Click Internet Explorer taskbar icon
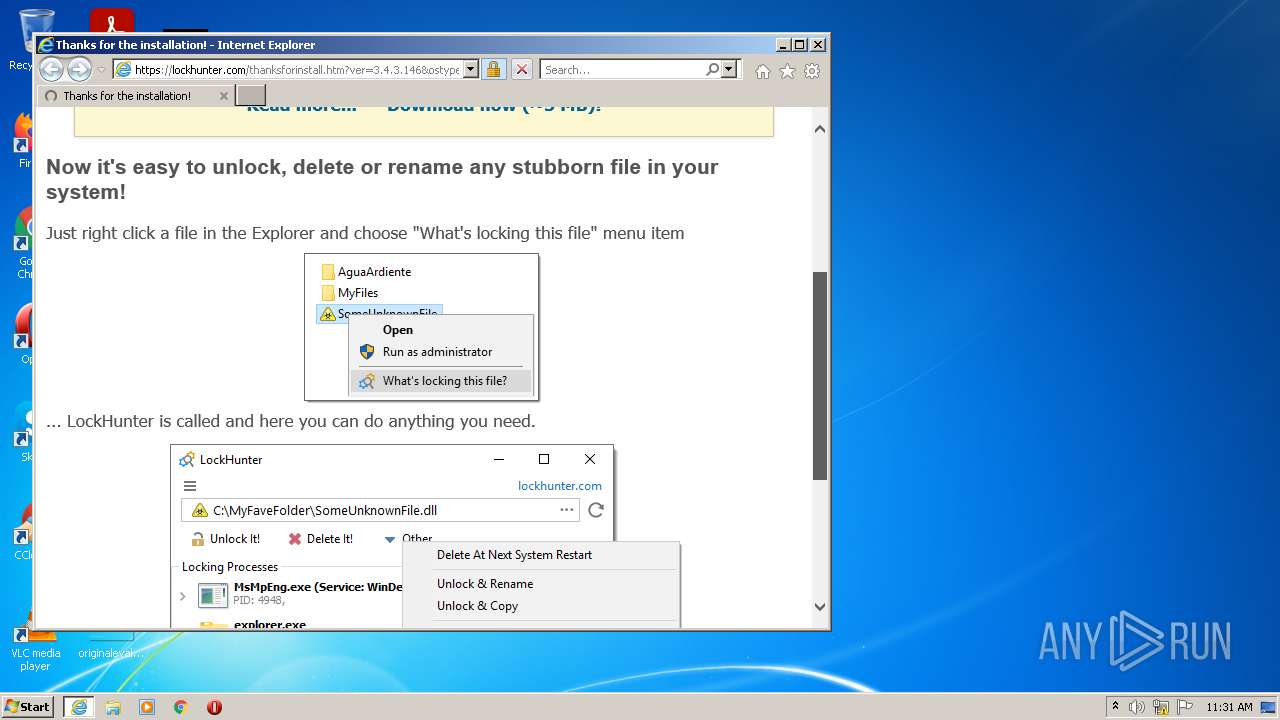This screenshot has height=720, width=1280. pyautogui.click(x=79, y=707)
